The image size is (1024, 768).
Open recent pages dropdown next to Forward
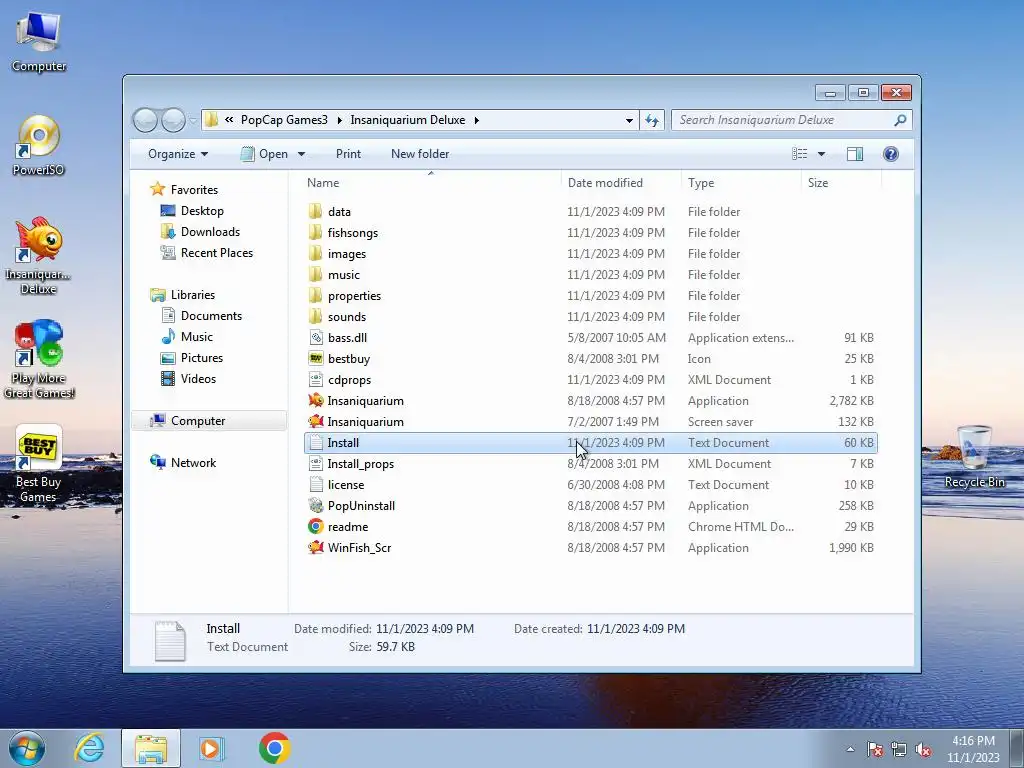coord(193,121)
